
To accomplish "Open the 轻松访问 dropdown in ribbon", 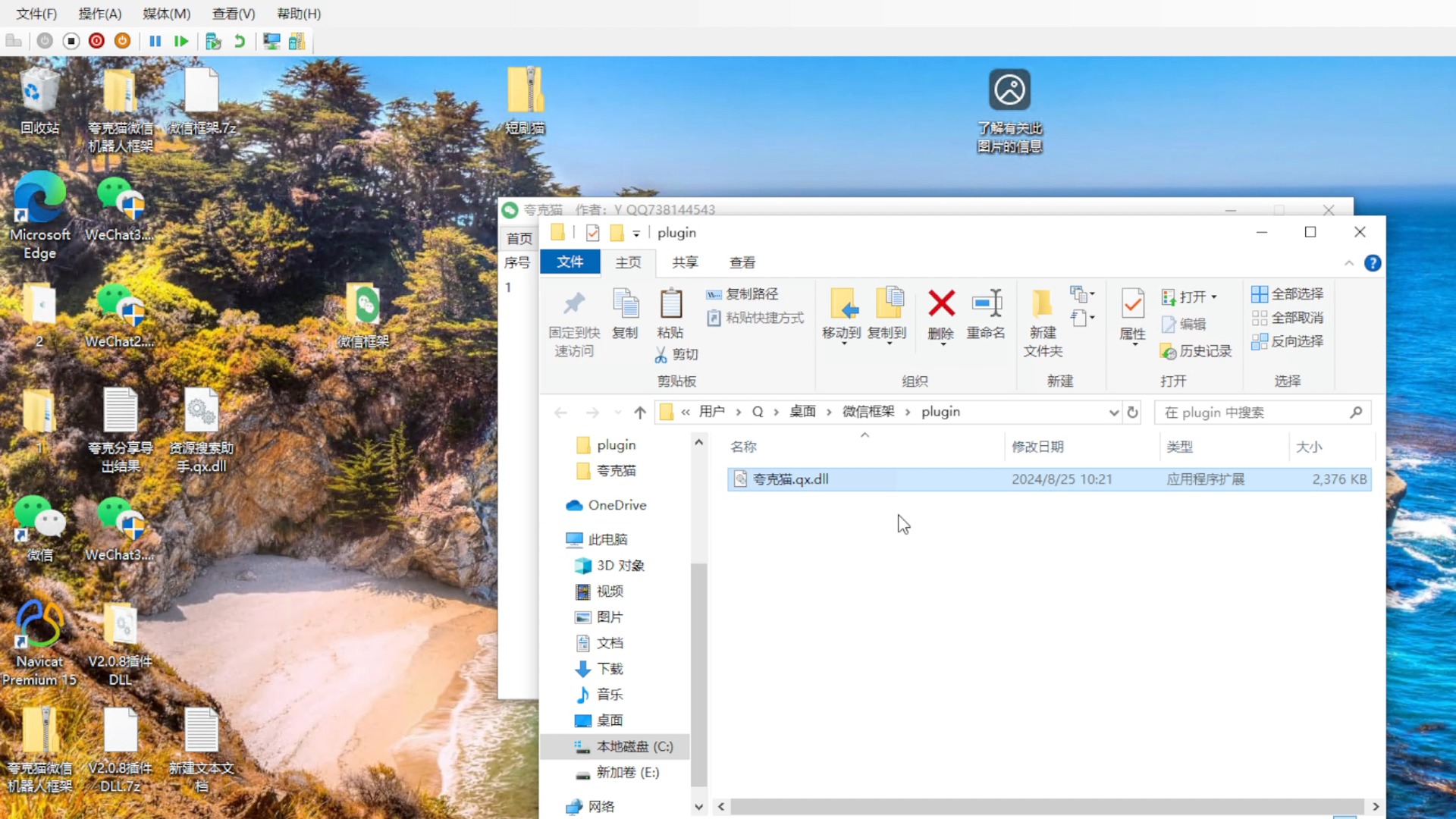I will [x=1082, y=318].
